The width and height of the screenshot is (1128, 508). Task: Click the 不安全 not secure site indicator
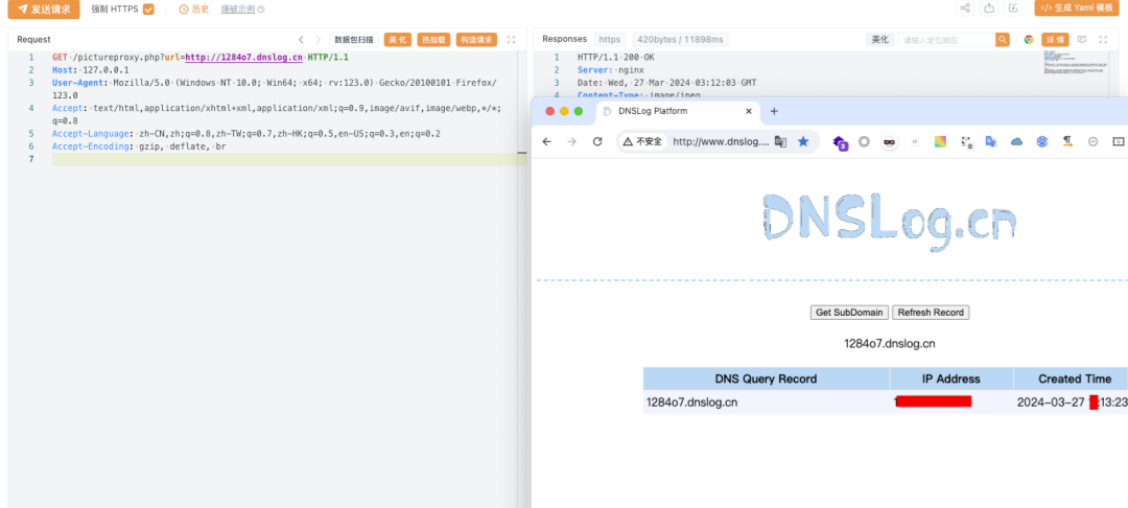pyautogui.click(x=642, y=142)
